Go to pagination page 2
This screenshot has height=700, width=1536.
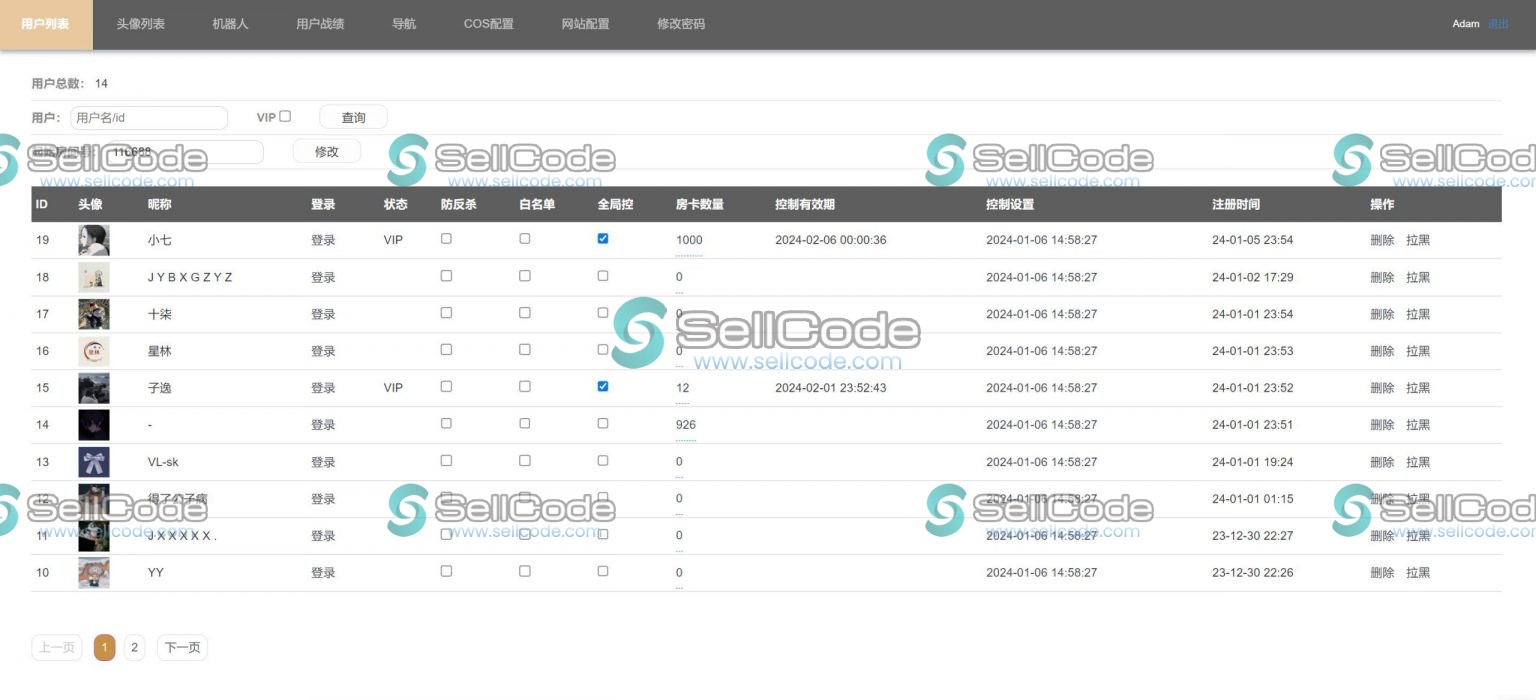point(134,648)
